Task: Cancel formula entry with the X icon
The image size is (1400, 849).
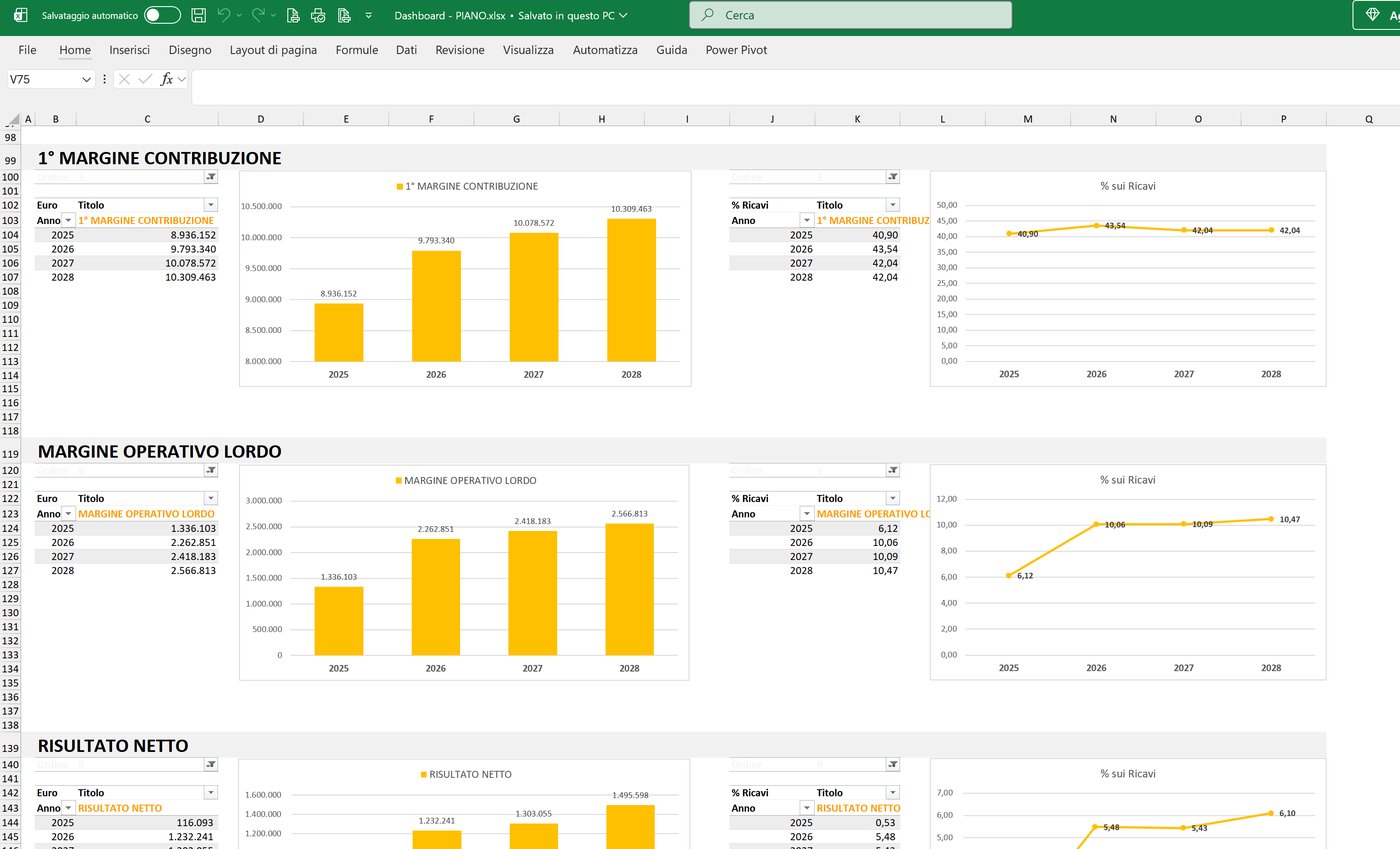Action: click(124, 79)
